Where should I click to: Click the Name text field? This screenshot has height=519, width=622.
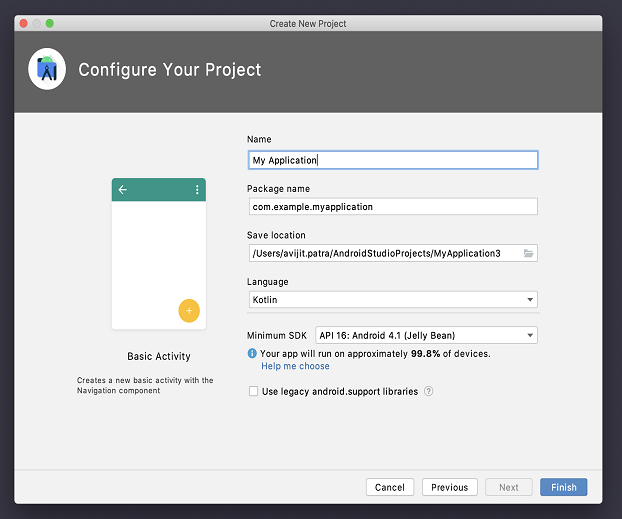(392, 160)
